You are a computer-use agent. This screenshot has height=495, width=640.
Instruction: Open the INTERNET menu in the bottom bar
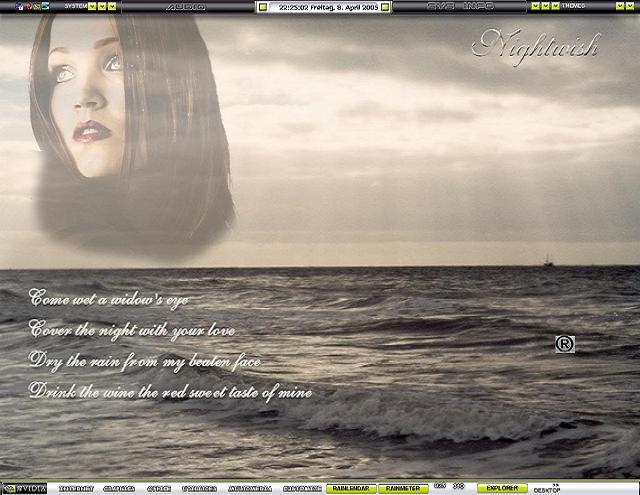pos(76,488)
